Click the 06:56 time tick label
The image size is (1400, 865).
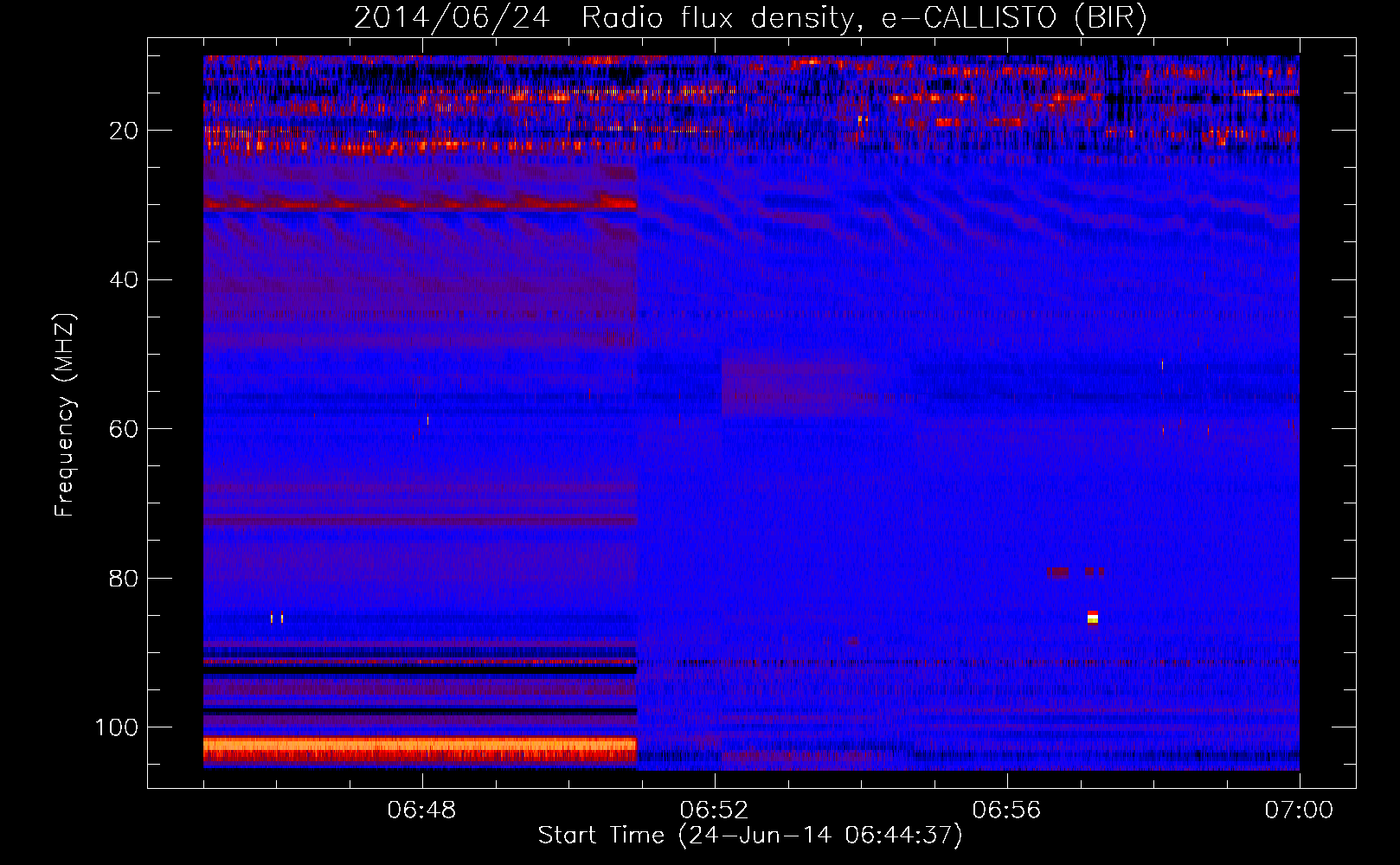[x=1006, y=810]
